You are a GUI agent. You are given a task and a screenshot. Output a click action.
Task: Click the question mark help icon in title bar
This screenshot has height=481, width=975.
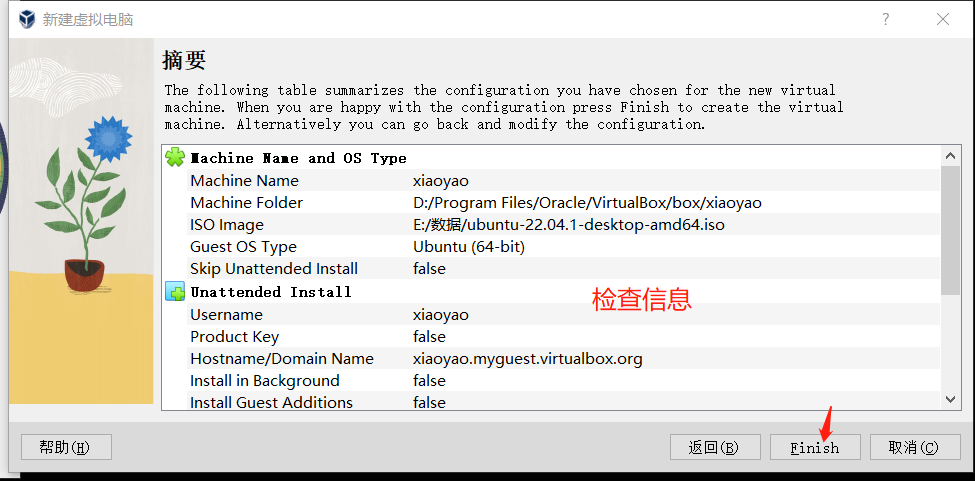pyautogui.click(x=885, y=19)
